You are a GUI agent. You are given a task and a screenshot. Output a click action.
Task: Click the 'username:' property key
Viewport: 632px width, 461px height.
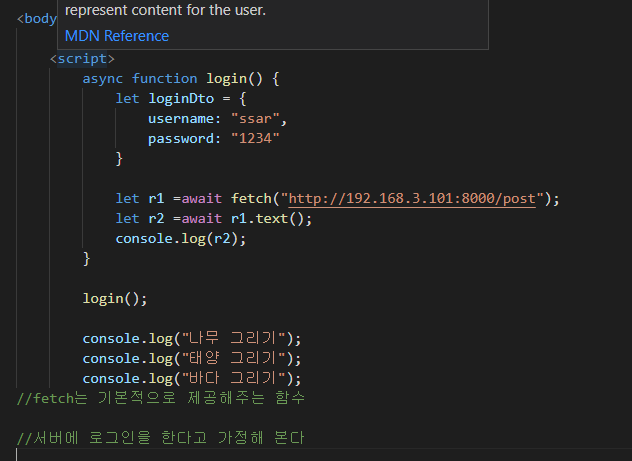(185, 119)
